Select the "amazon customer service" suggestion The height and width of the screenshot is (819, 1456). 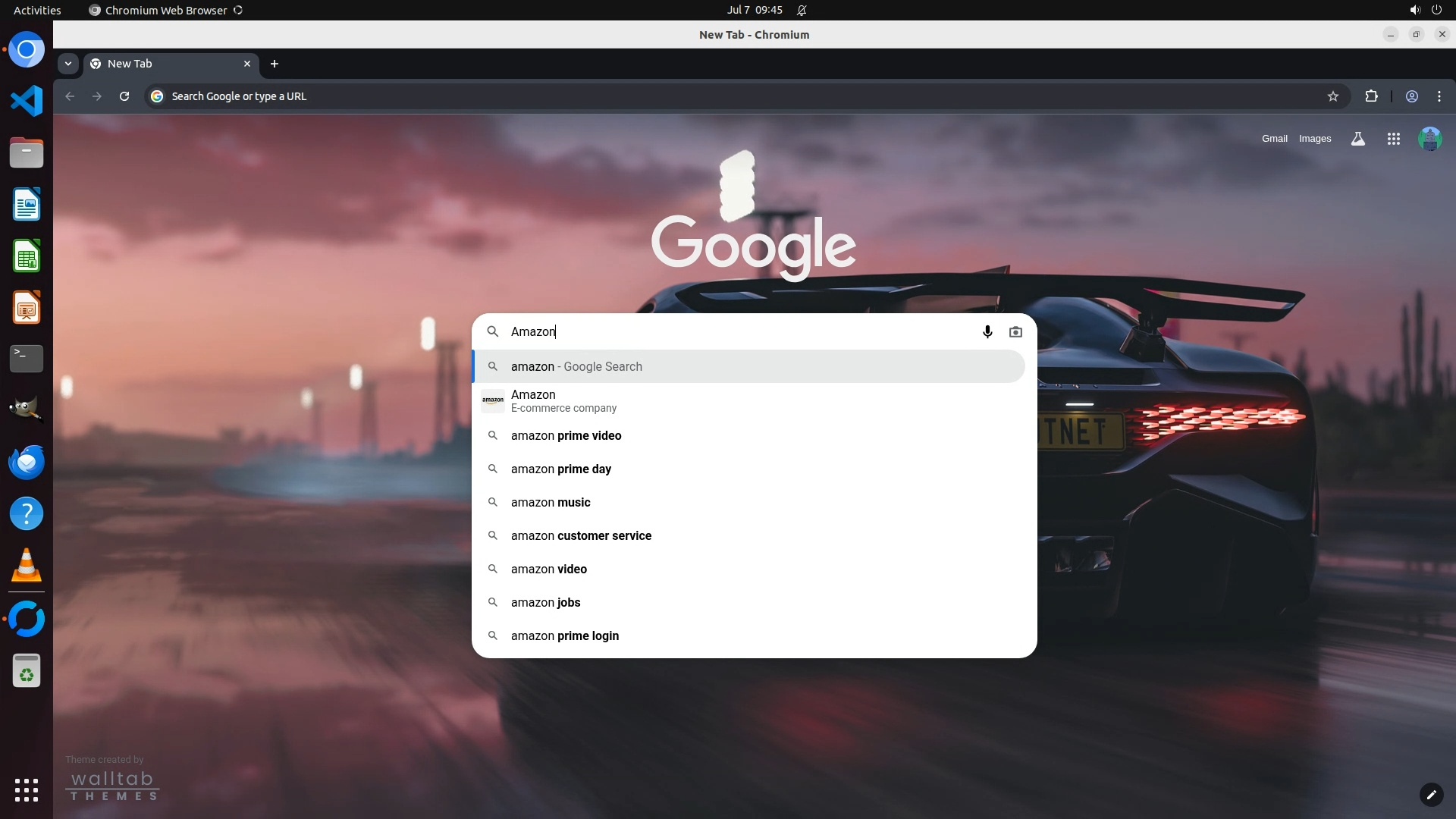point(581,536)
